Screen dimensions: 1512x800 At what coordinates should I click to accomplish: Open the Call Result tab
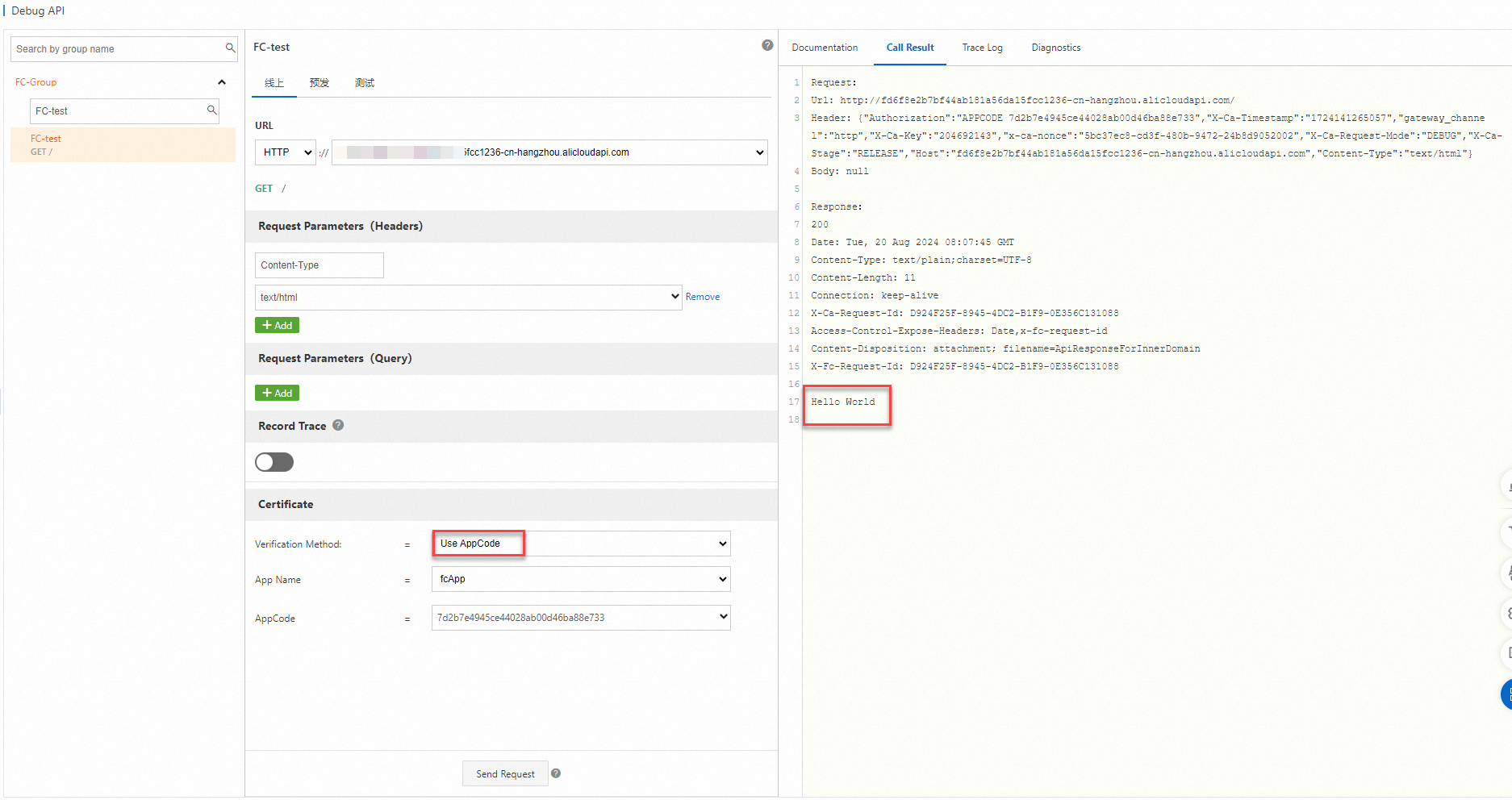pos(910,48)
